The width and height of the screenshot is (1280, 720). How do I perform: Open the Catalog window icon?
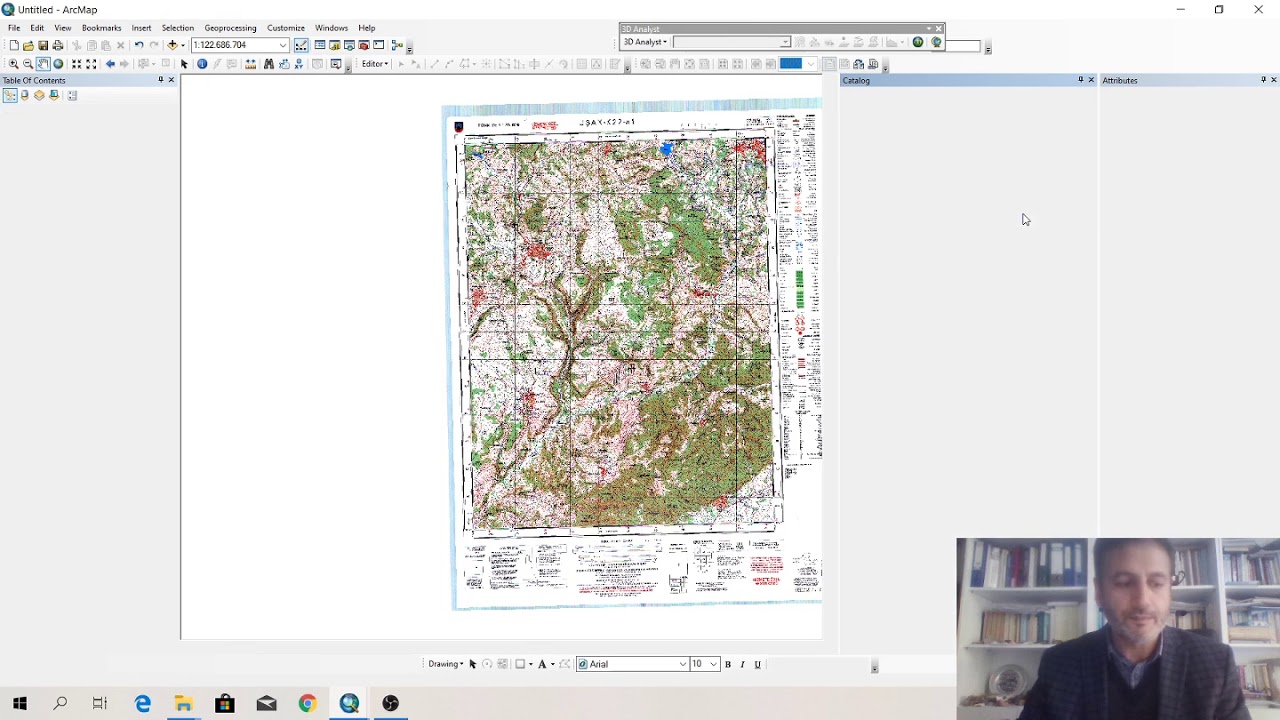[x=334, y=45]
